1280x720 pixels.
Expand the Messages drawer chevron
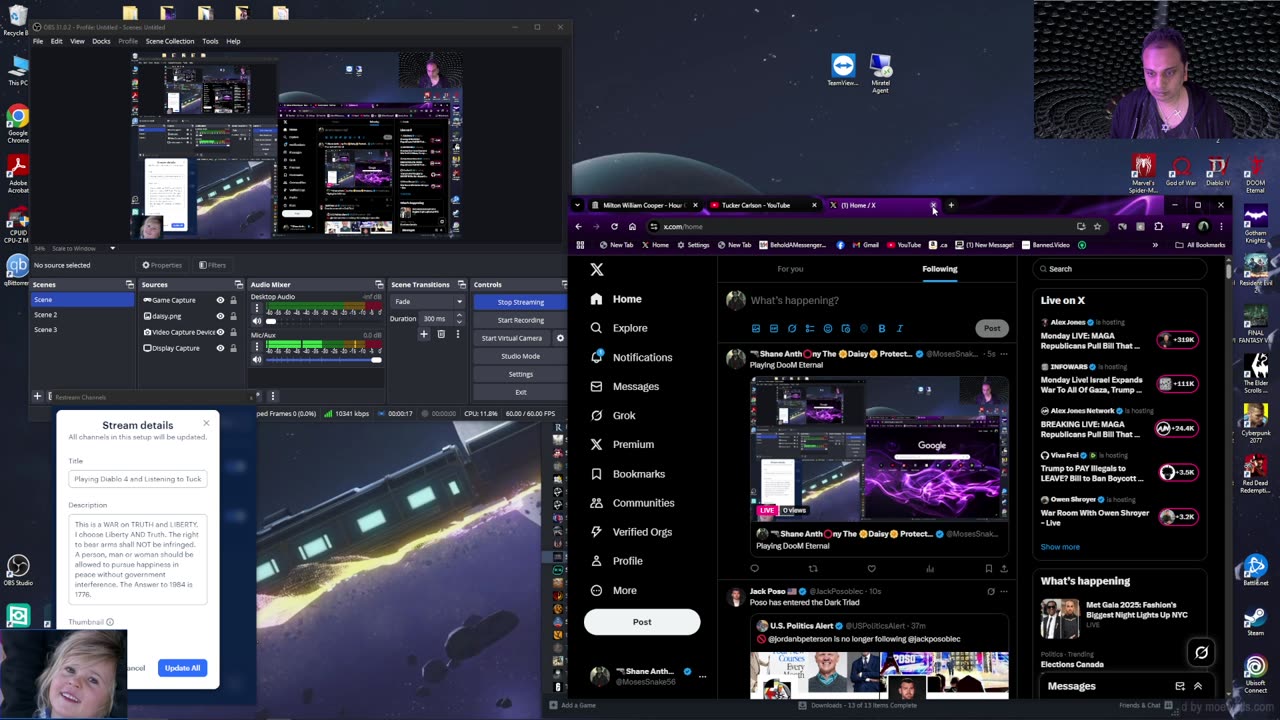[x=1198, y=686]
